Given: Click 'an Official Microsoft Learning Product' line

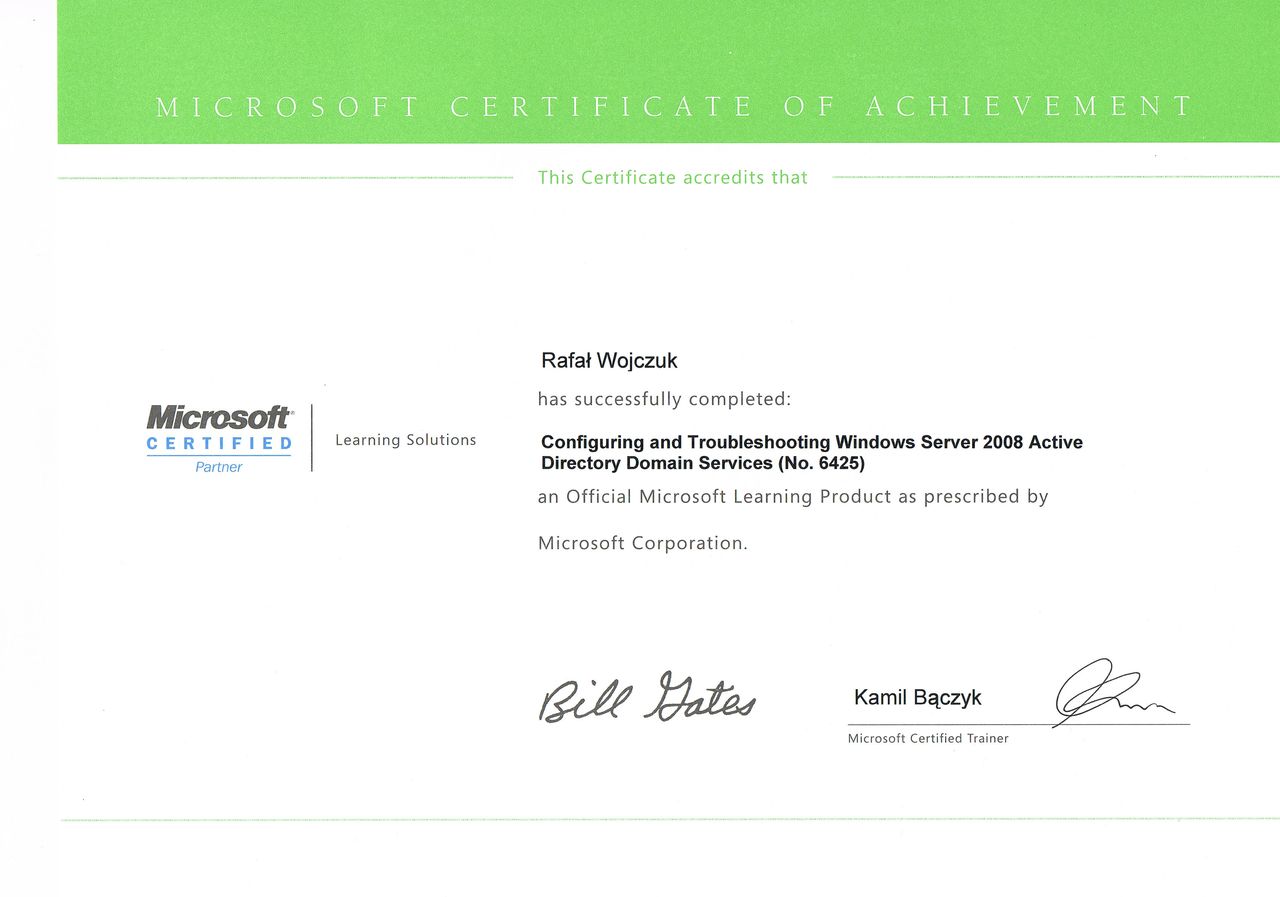Looking at the screenshot, I should [x=793, y=496].
